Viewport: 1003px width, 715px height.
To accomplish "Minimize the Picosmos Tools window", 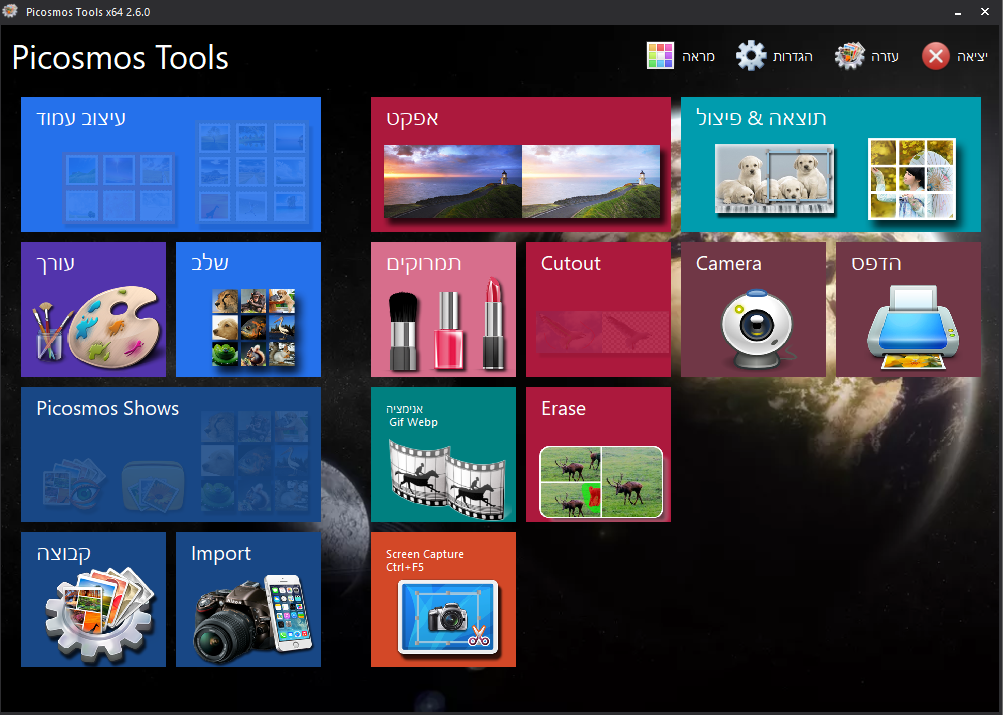I will point(958,12).
